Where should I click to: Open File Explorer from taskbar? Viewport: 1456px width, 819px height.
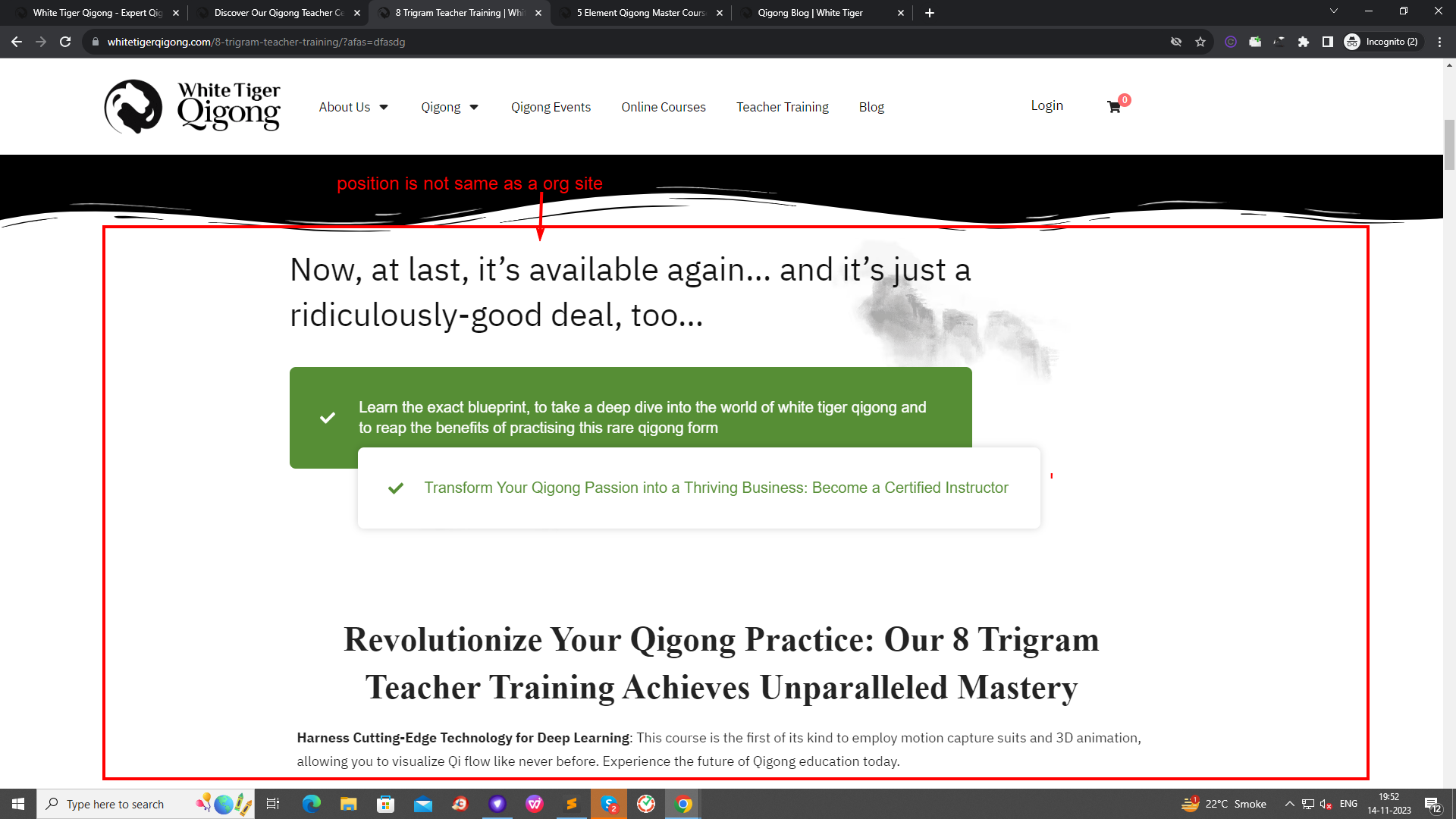coord(348,804)
